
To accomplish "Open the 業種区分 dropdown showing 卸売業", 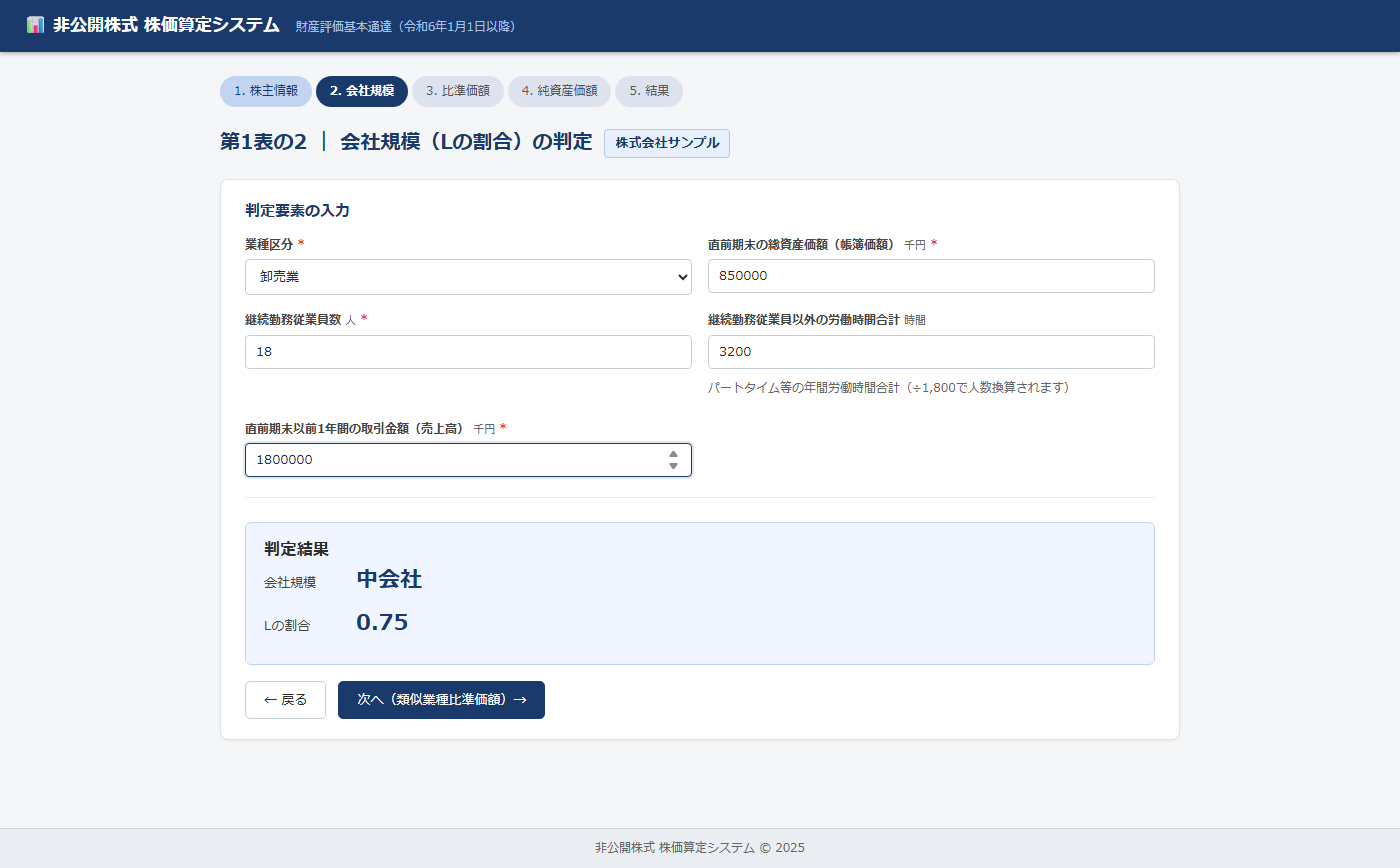I will pyautogui.click(x=468, y=277).
